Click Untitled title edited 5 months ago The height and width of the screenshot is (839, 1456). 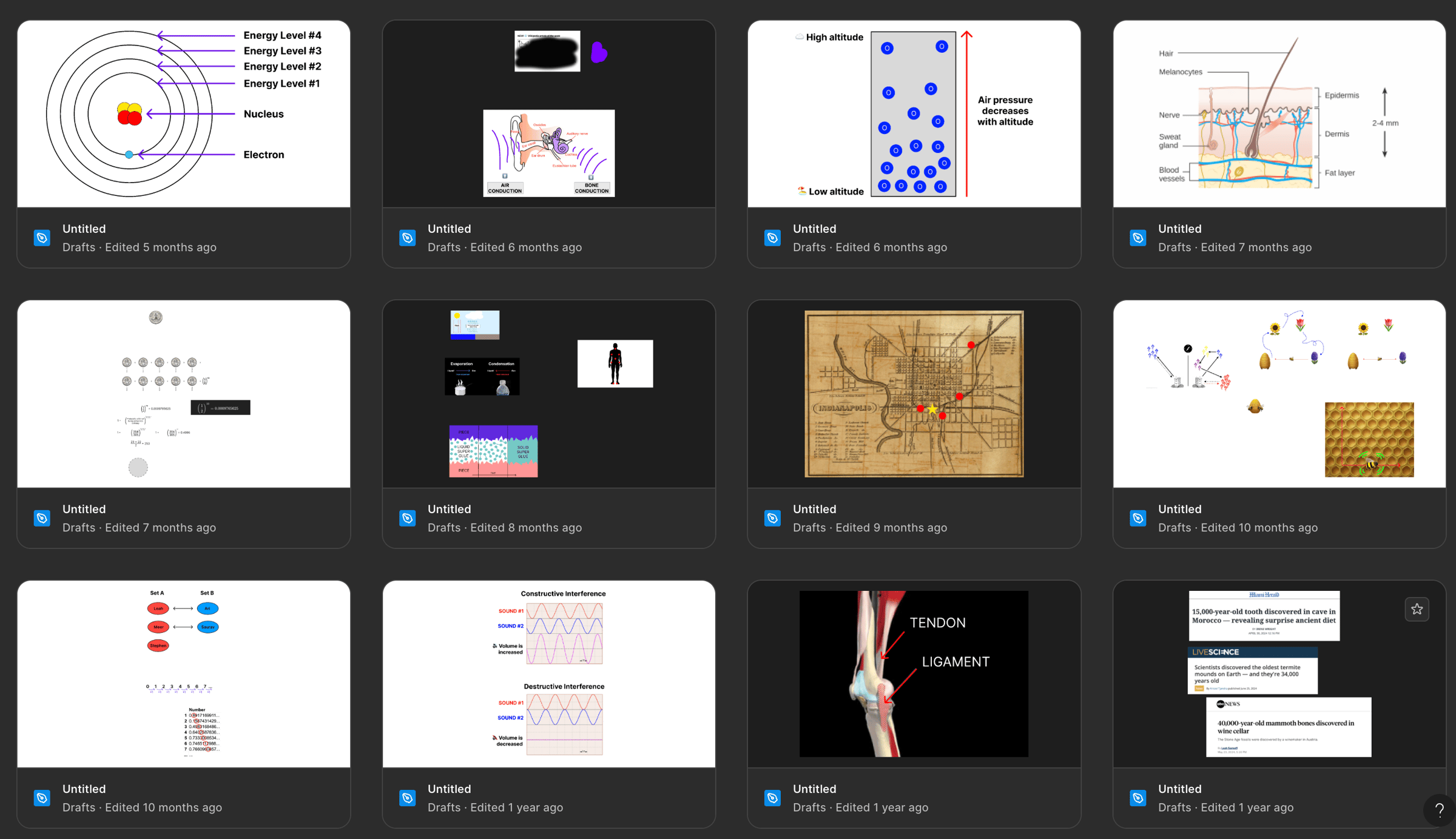[x=84, y=229]
